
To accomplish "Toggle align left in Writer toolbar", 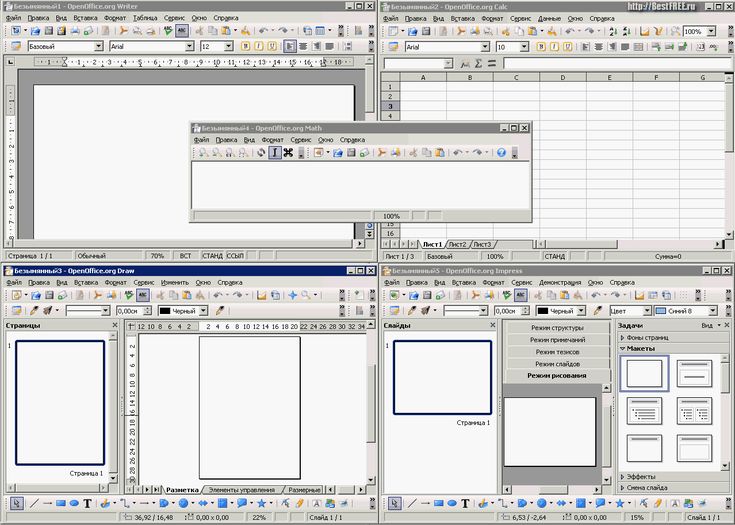I will click(x=290, y=46).
